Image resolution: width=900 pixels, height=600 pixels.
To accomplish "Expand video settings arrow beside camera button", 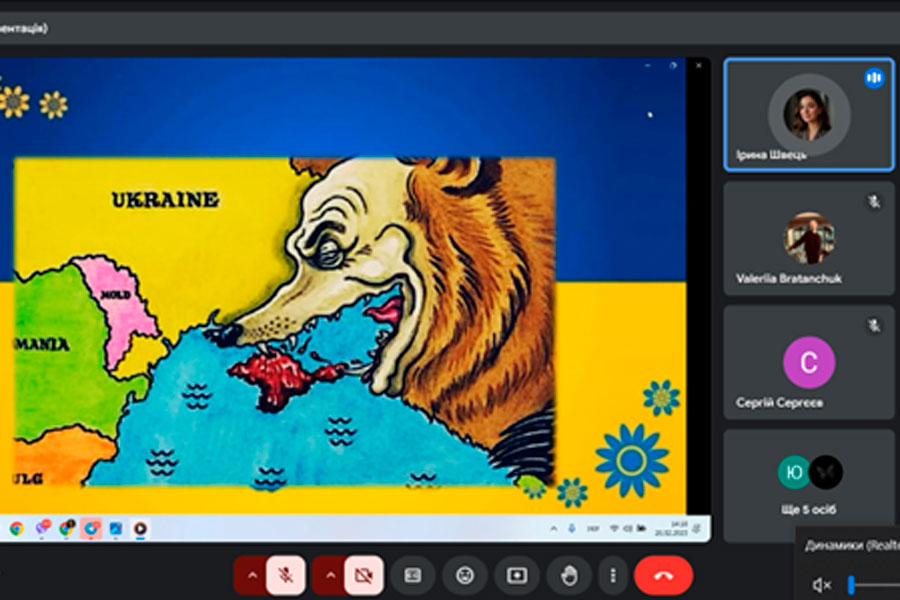I will 329,575.
